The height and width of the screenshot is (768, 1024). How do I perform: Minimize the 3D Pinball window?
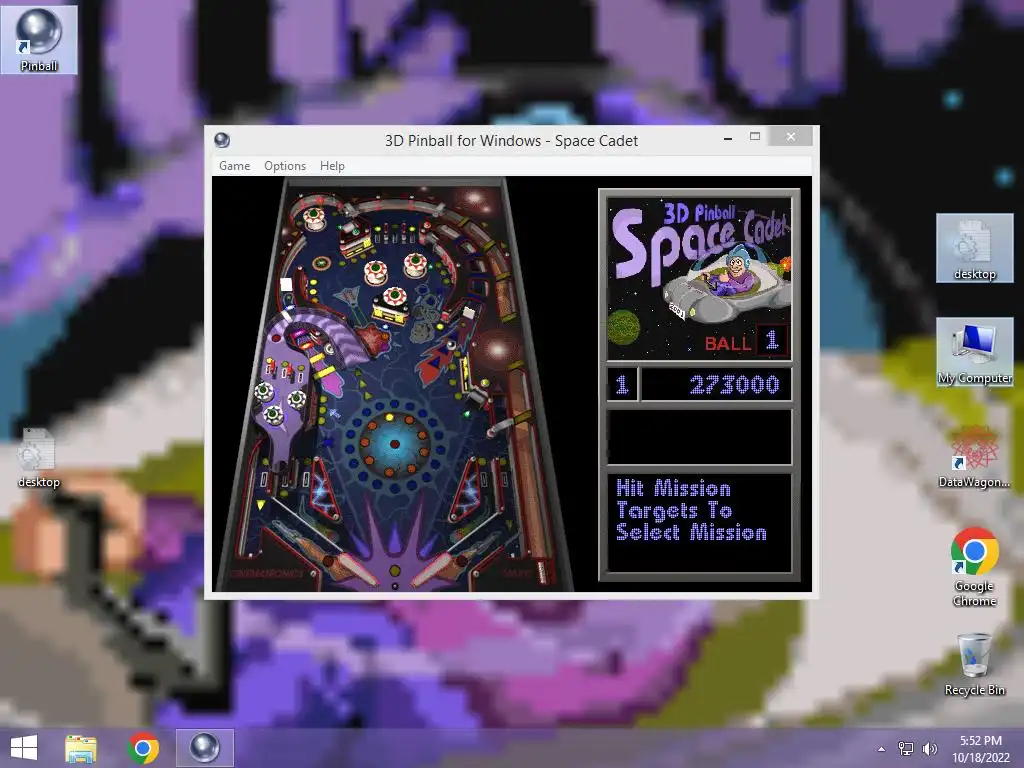pos(728,138)
